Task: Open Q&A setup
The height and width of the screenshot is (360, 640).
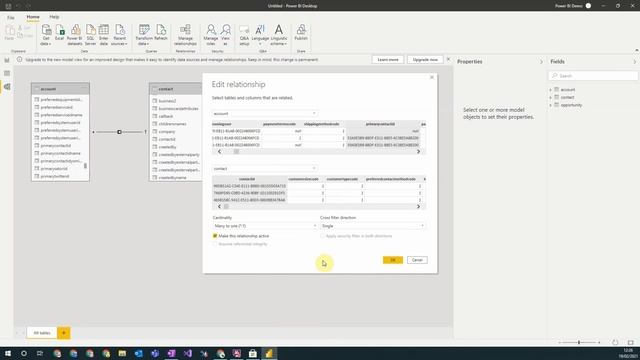Action: 244,35
